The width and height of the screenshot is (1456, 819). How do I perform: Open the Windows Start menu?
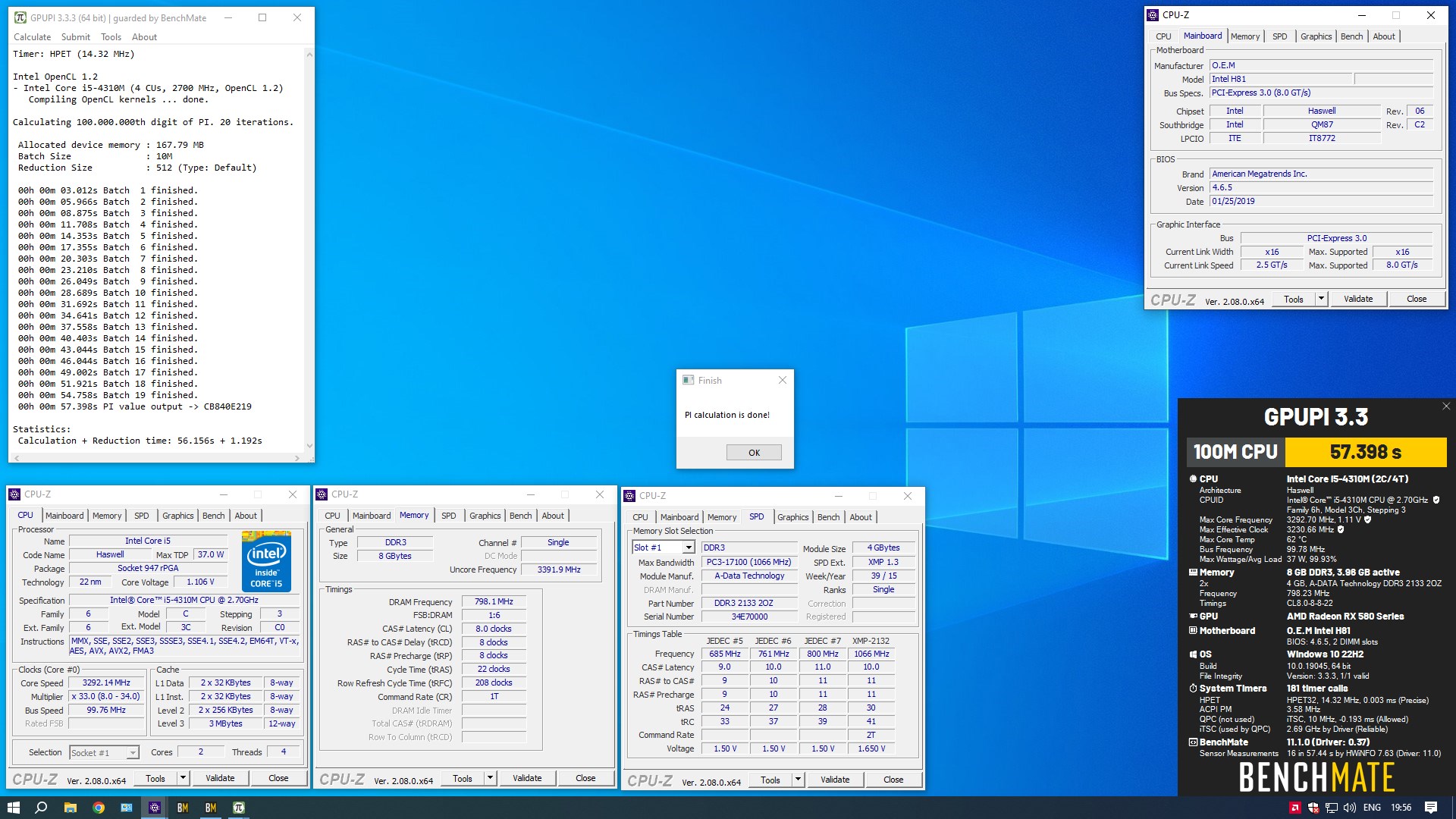tap(13, 808)
